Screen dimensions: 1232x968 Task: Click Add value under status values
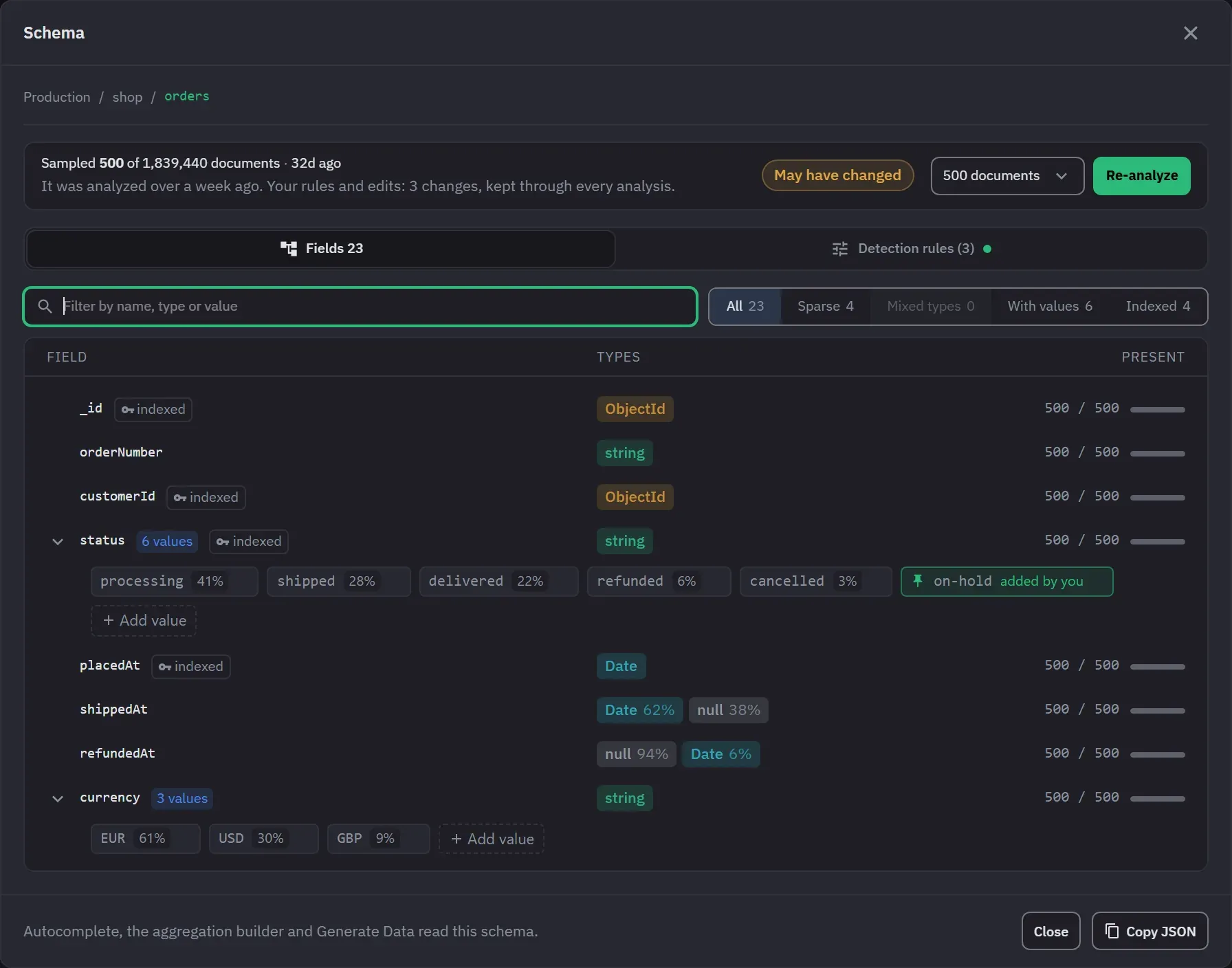coord(144,621)
